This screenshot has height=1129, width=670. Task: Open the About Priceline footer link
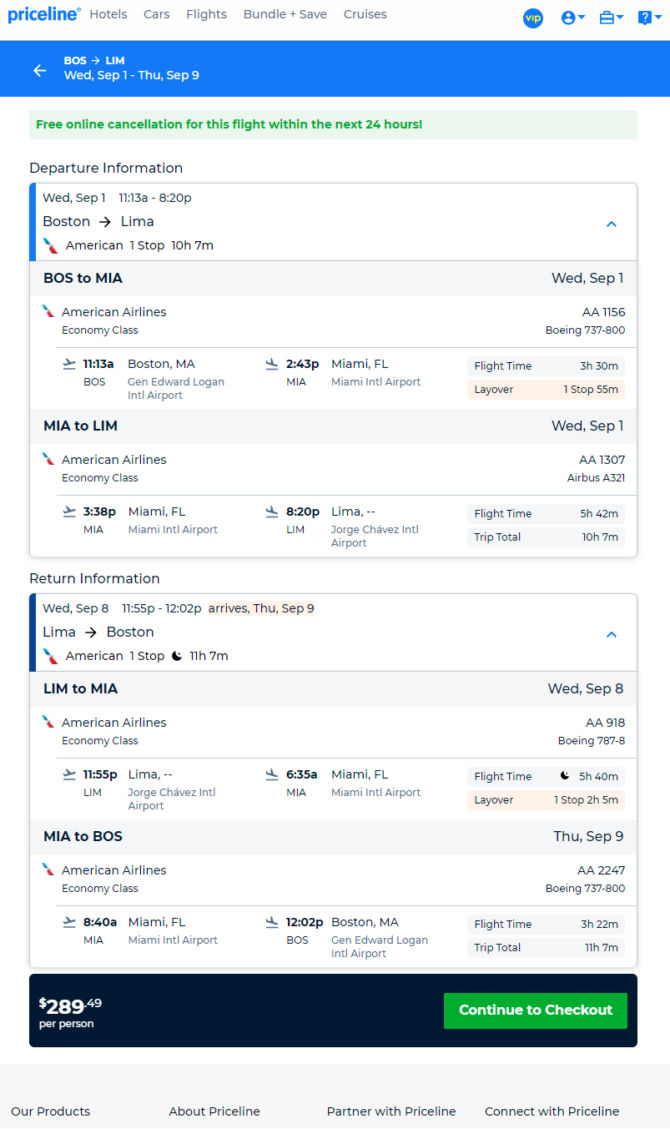[x=214, y=1111]
